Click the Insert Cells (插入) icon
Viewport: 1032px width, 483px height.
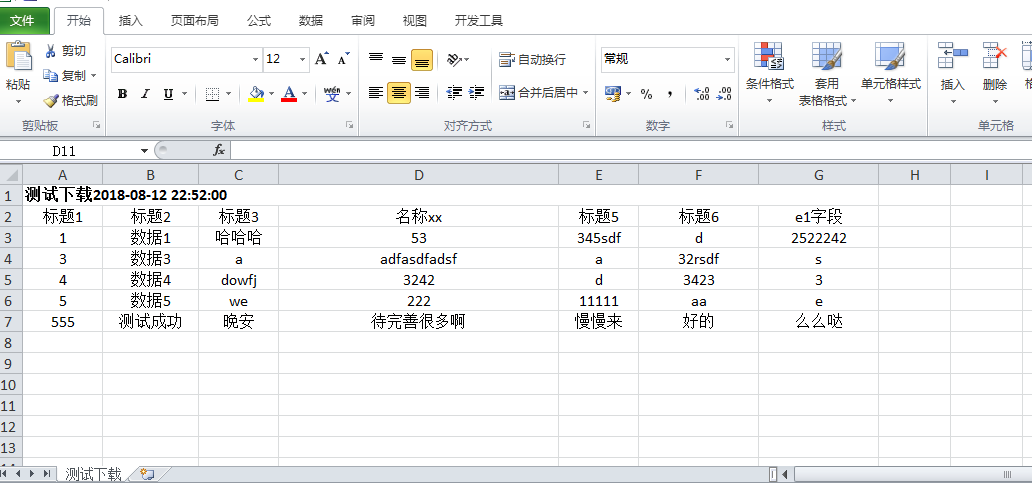point(952,62)
